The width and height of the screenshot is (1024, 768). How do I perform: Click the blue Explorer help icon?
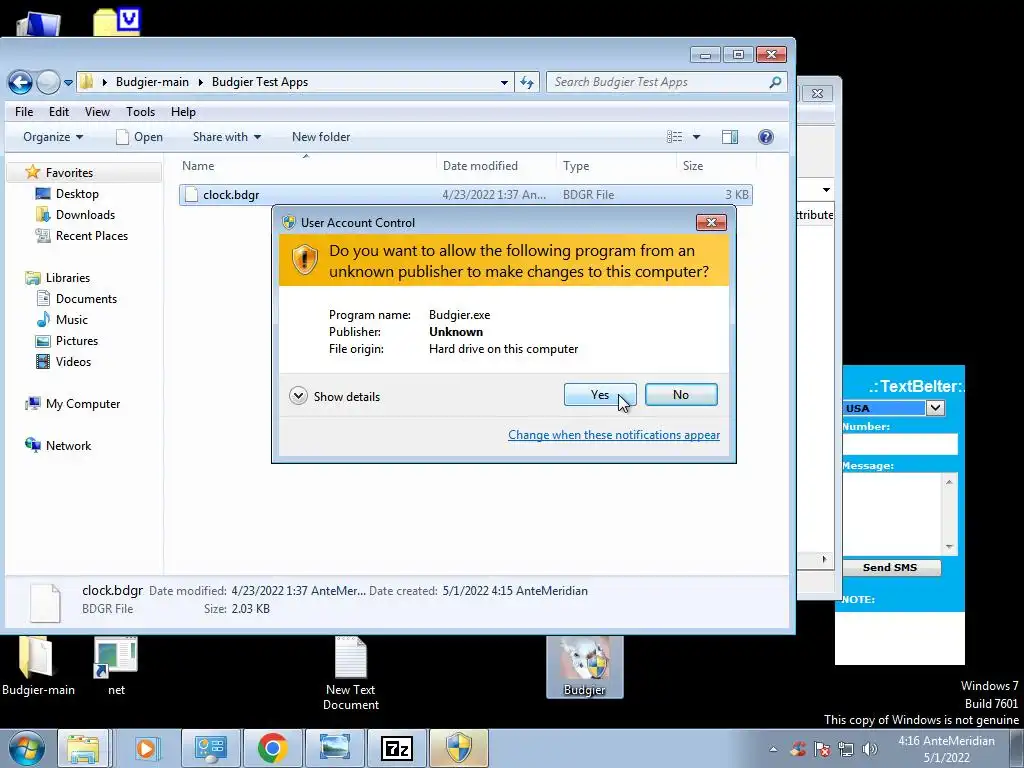pyautogui.click(x=765, y=136)
